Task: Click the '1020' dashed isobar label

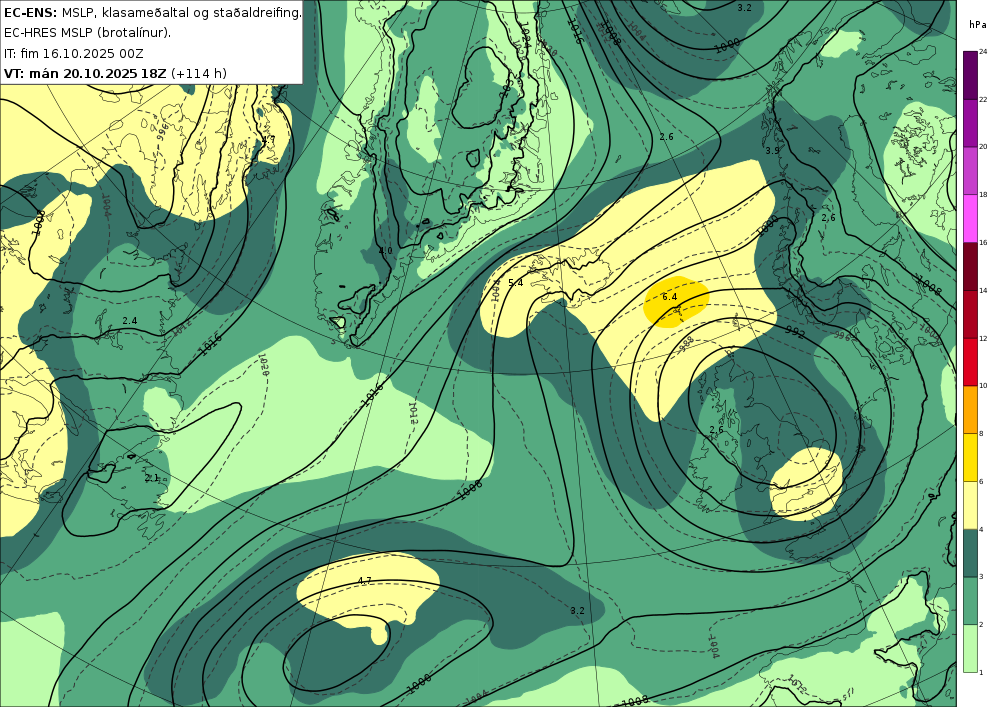Action: pos(263,365)
